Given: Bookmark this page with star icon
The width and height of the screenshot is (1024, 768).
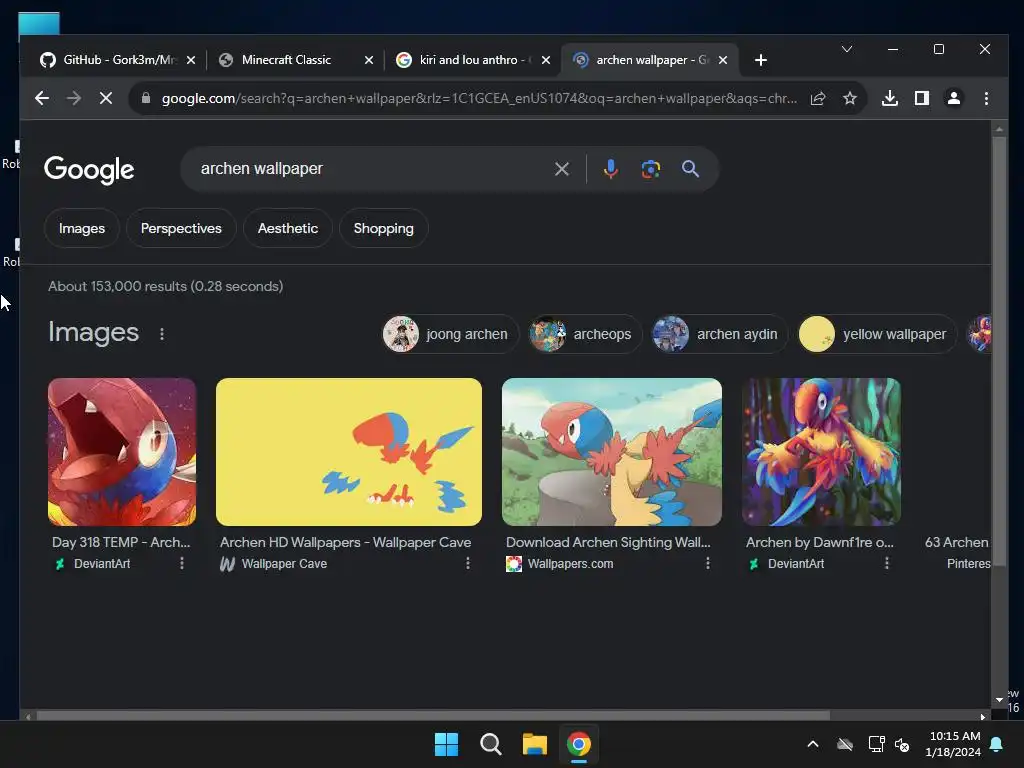Looking at the screenshot, I should (x=849, y=98).
